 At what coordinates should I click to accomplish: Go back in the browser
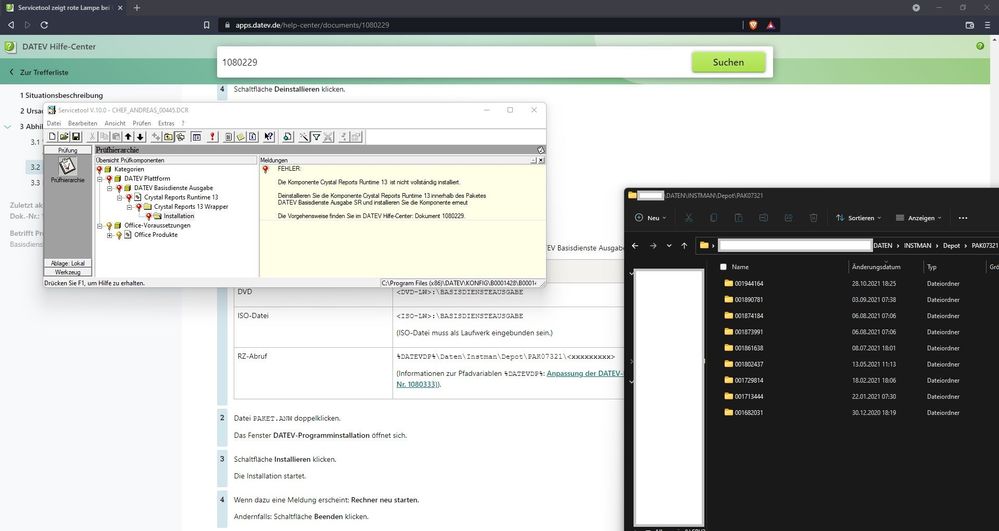[11, 25]
